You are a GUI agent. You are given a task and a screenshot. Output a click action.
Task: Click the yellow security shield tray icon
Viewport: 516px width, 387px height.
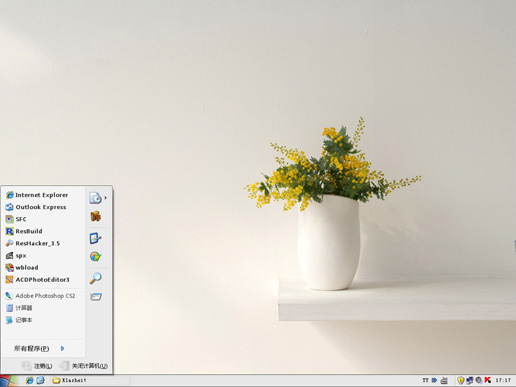pos(461,380)
